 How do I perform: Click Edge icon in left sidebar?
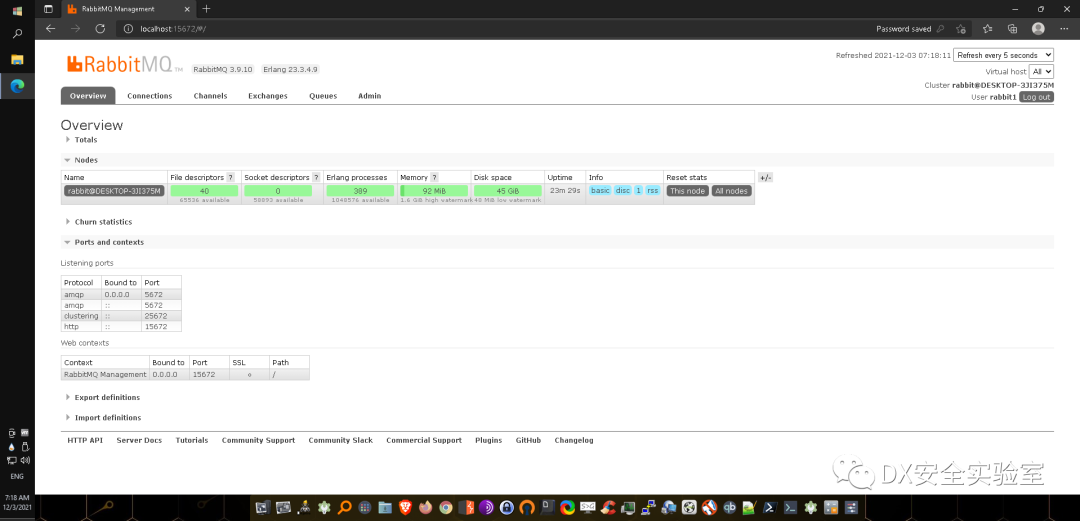pyautogui.click(x=17, y=85)
